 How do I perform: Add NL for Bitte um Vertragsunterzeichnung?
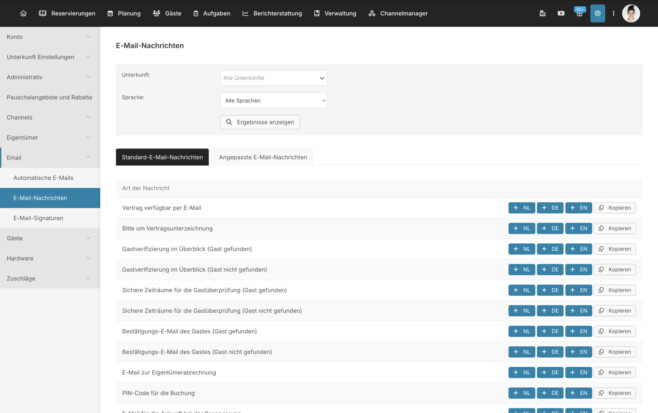click(522, 228)
